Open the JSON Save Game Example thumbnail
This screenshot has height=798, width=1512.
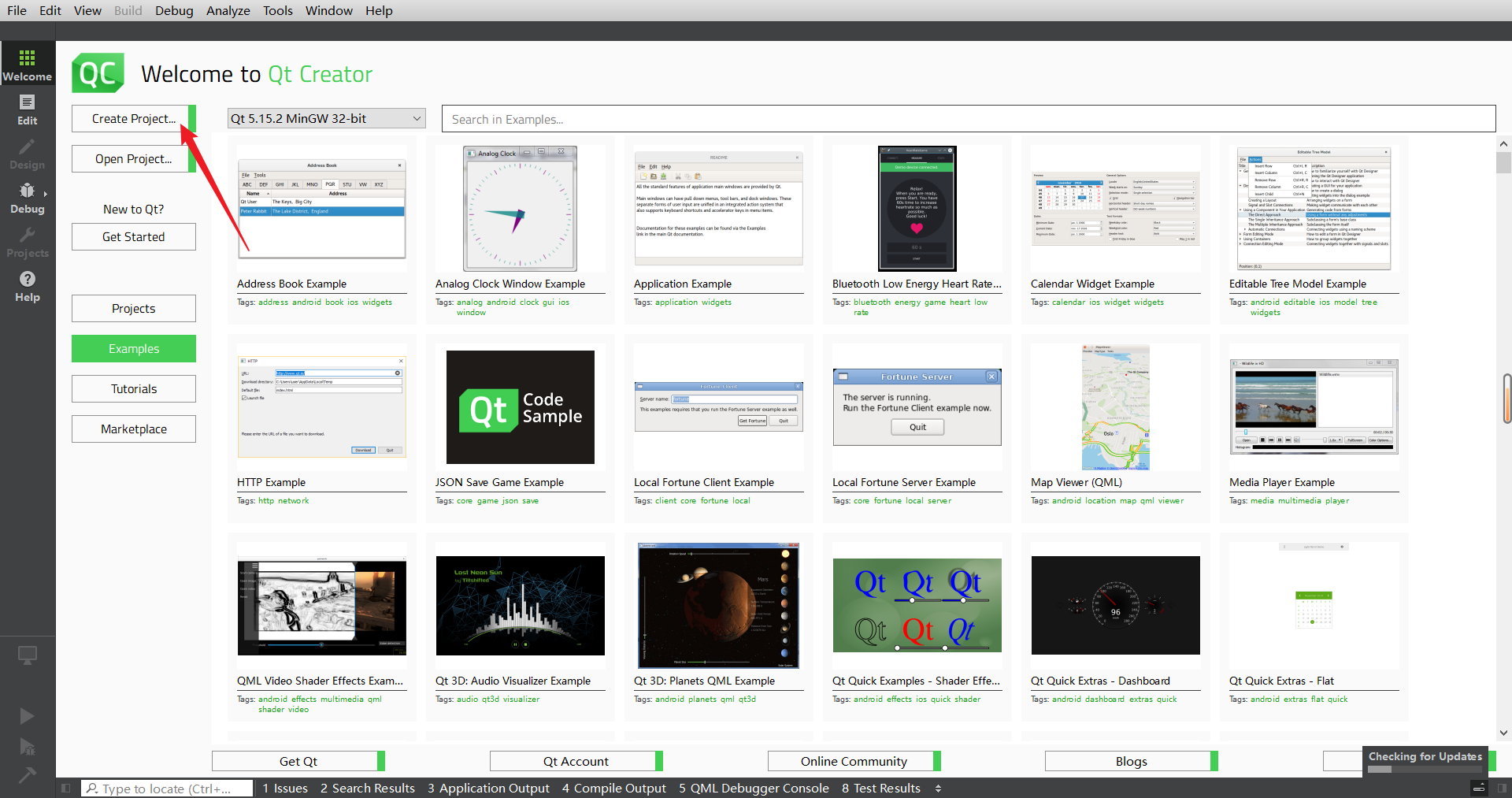click(x=521, y=407)
